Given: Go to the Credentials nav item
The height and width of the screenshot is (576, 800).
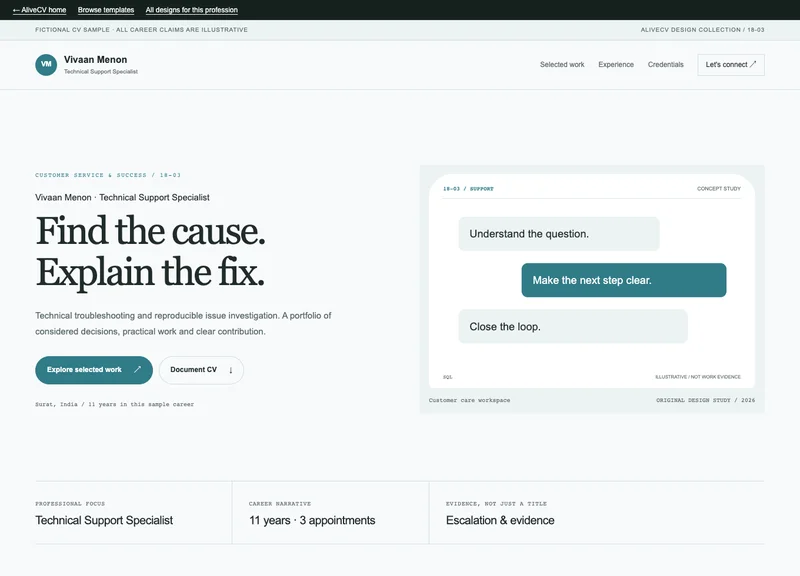Looking at the screenshot, I should tap(665, 65).
